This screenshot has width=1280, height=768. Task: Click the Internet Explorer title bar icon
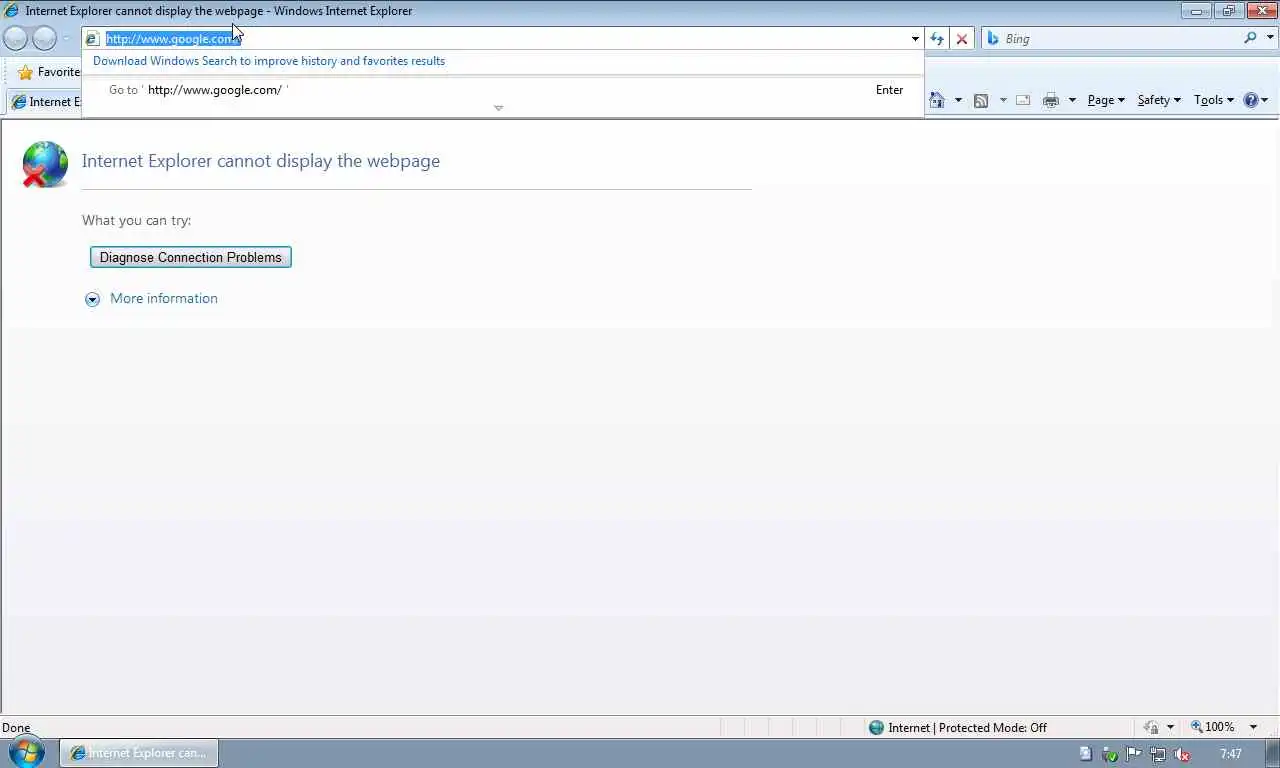tap(11, 11)
